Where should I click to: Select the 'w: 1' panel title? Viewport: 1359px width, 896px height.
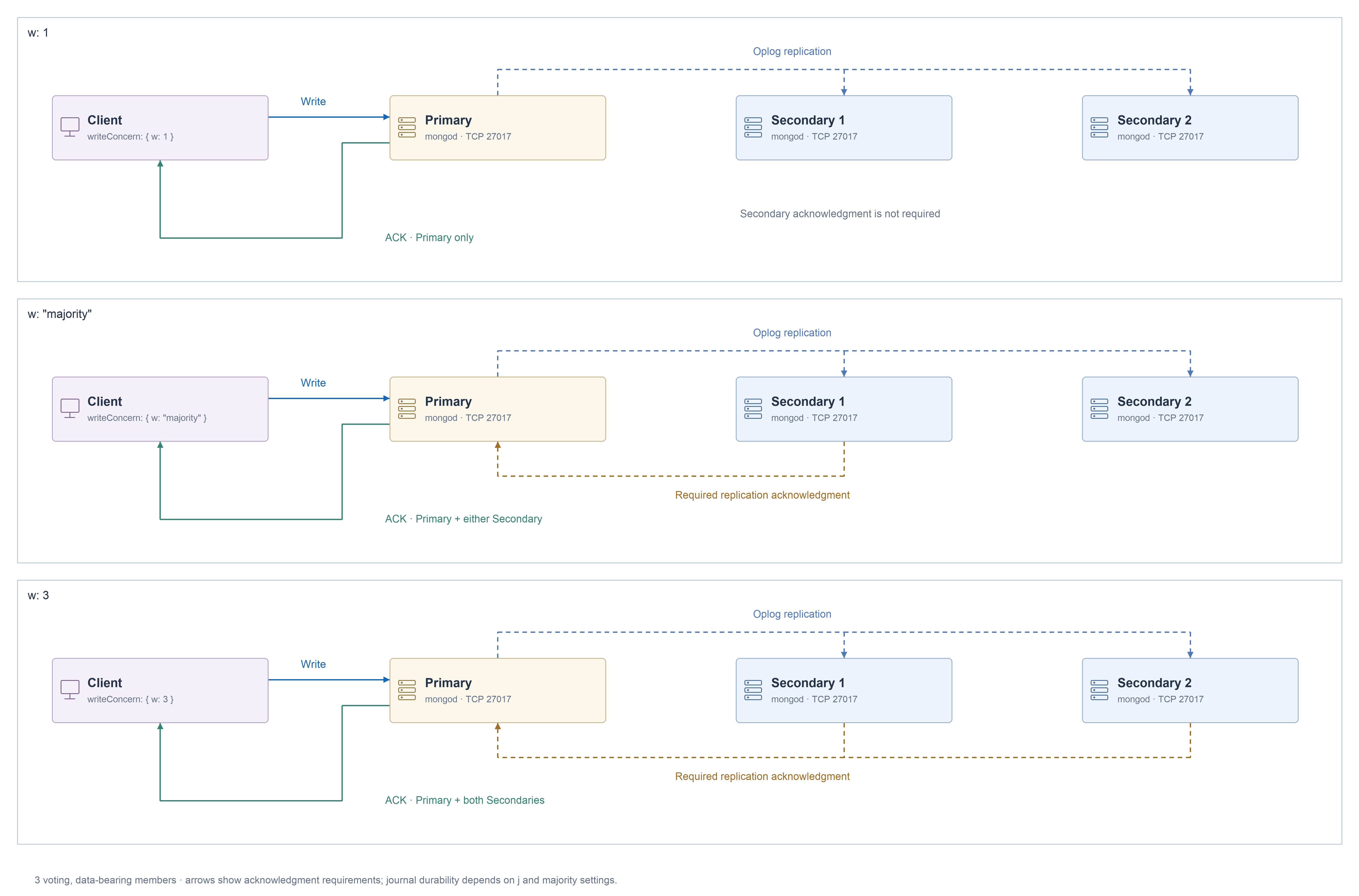pos(38,32)
